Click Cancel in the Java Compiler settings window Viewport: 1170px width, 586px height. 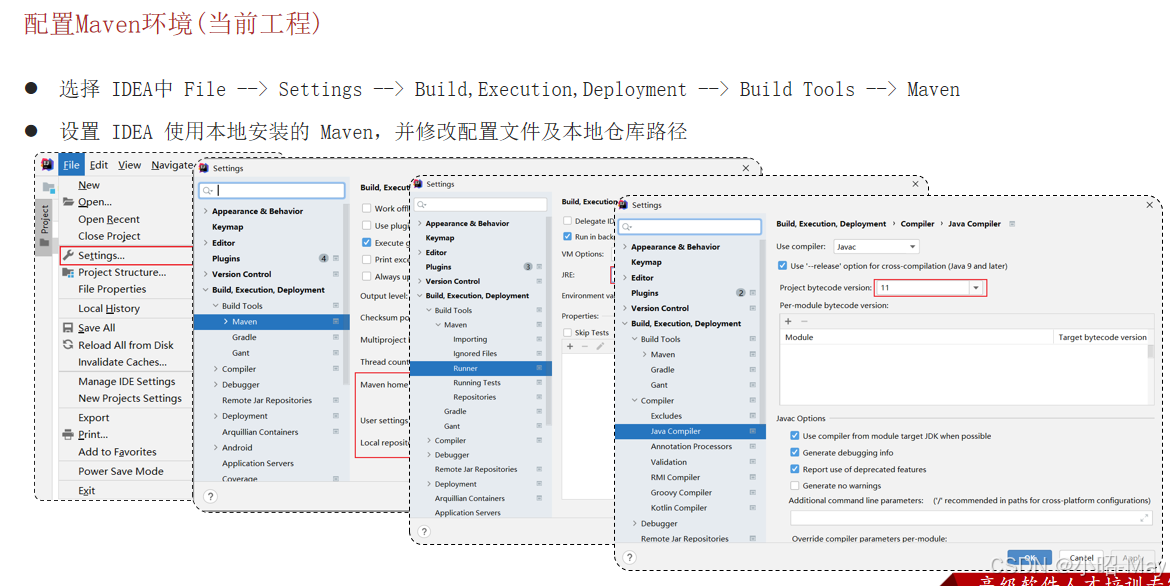click(1081, 558)
